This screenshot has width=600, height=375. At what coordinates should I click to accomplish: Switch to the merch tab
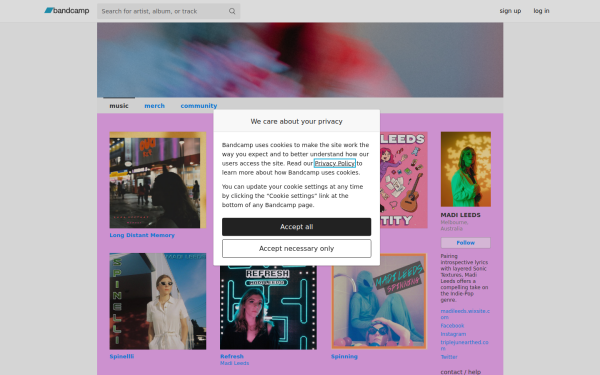155,106
